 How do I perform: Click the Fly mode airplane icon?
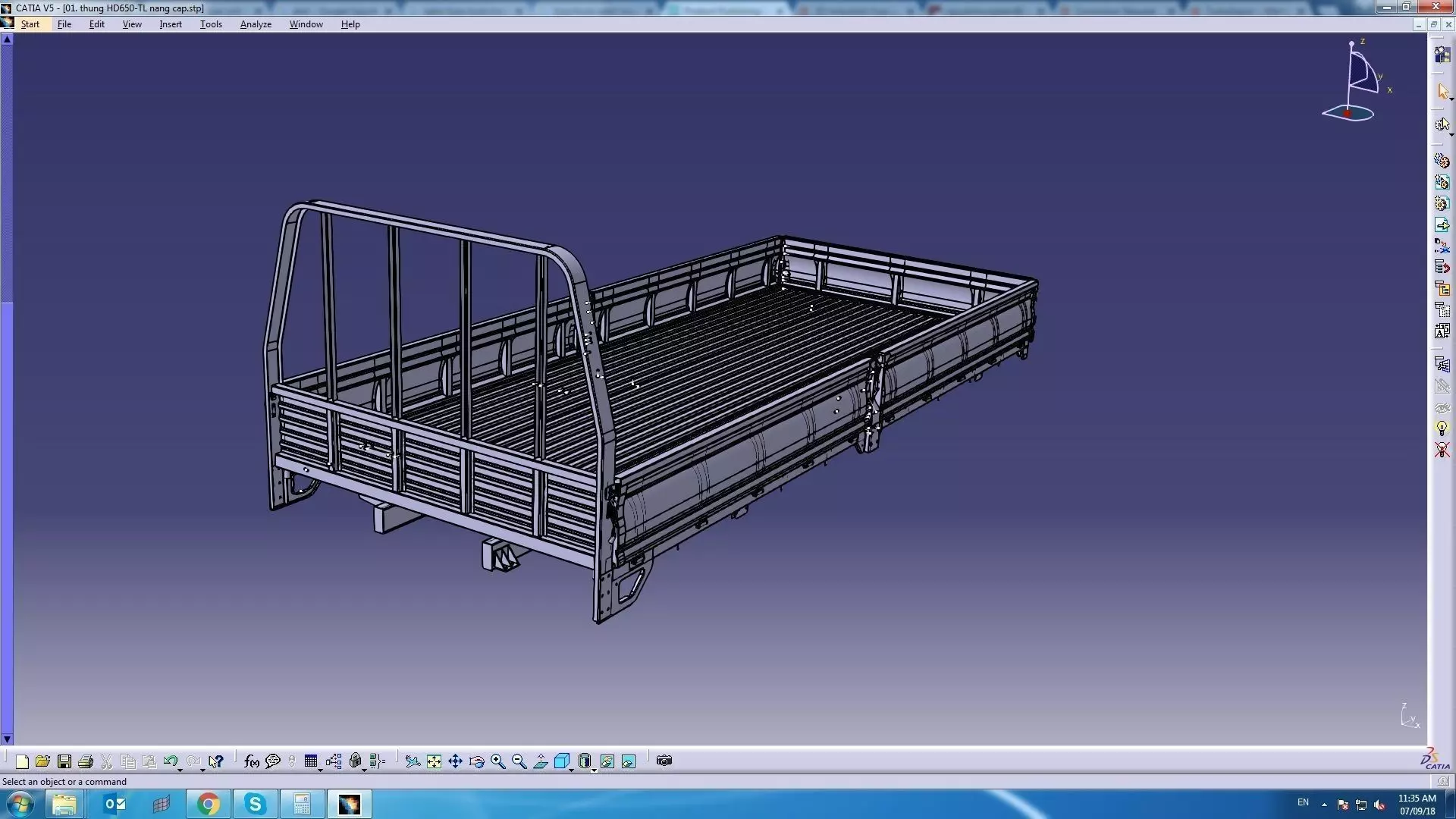click(x=413, y=761)
